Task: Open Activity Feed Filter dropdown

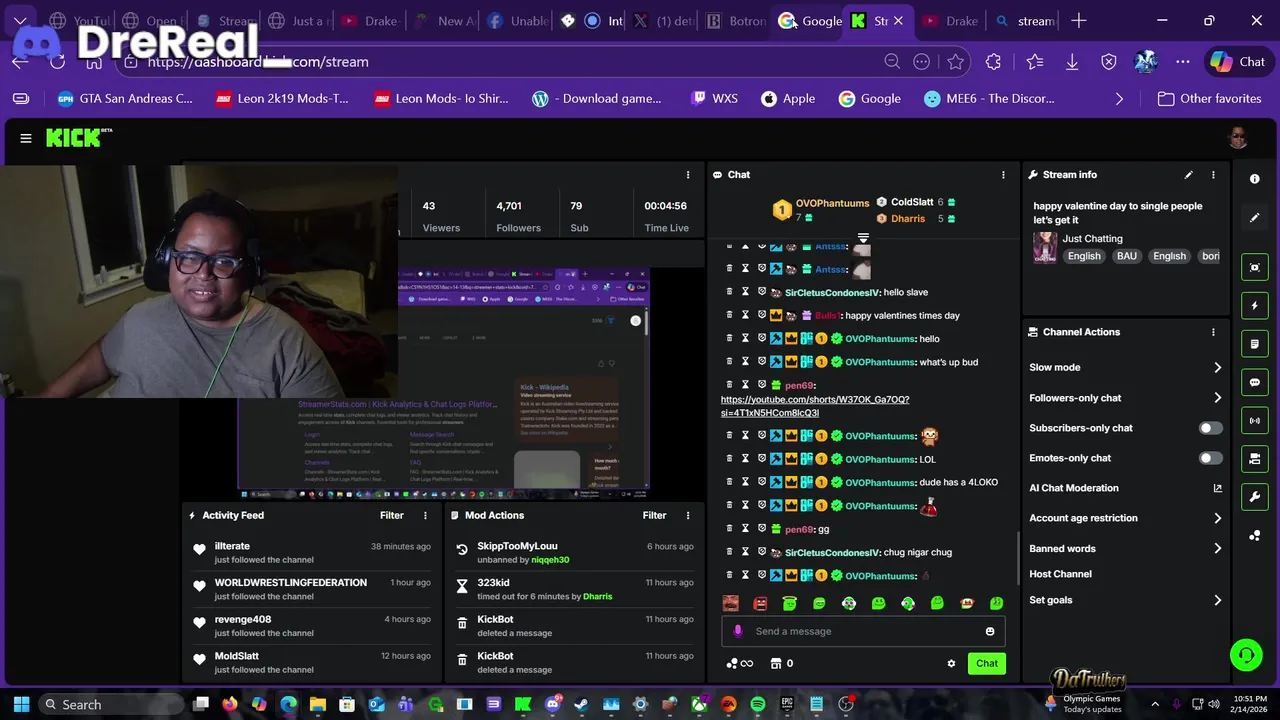Action: (391, 516)
